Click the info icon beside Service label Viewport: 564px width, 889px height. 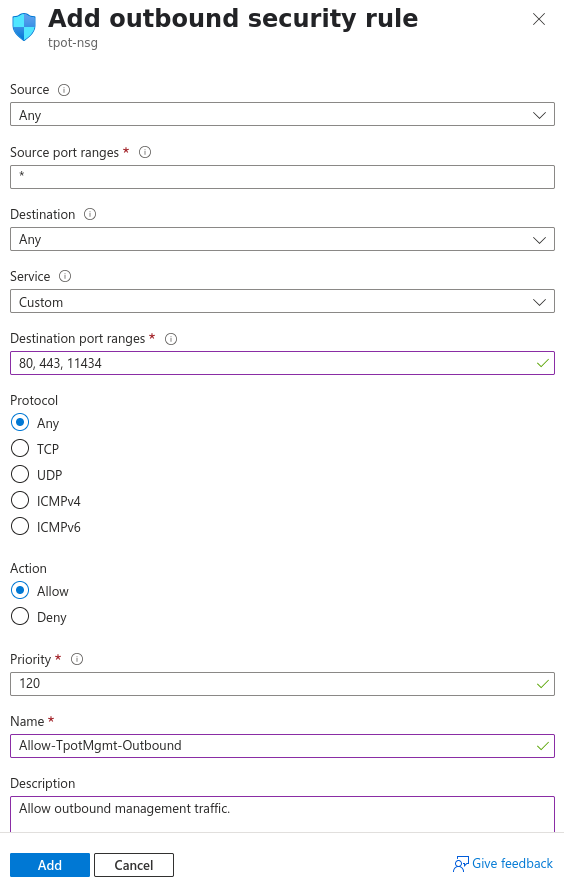65,276
